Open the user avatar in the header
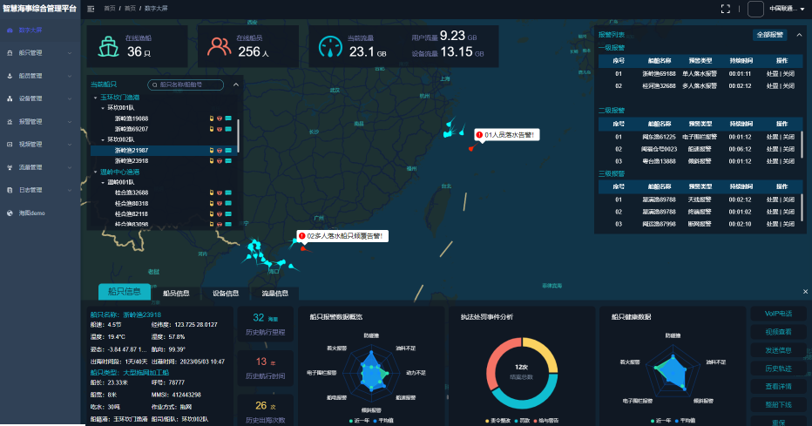 point(755,9)
